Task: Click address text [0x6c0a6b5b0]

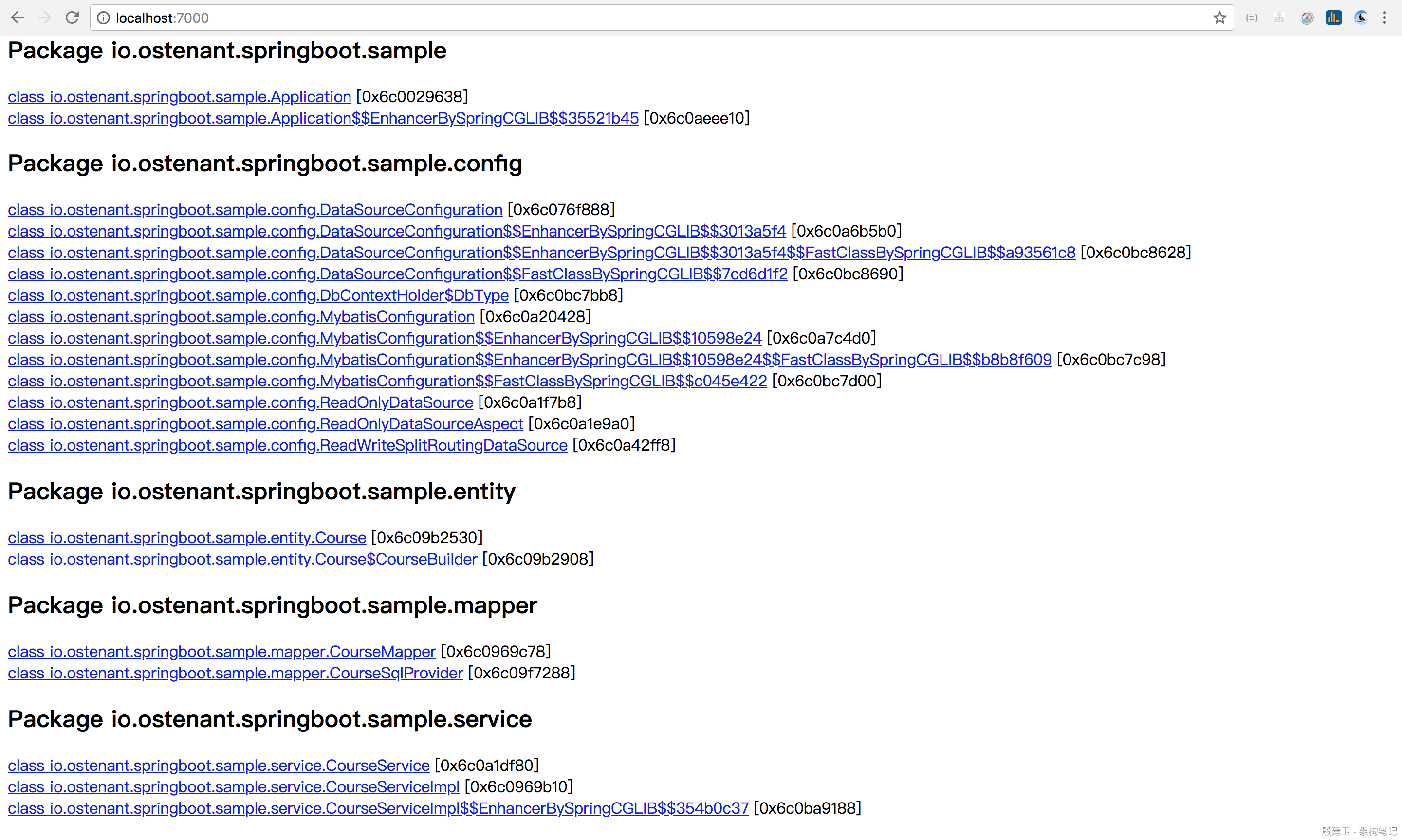Action: tap(846, 232)
